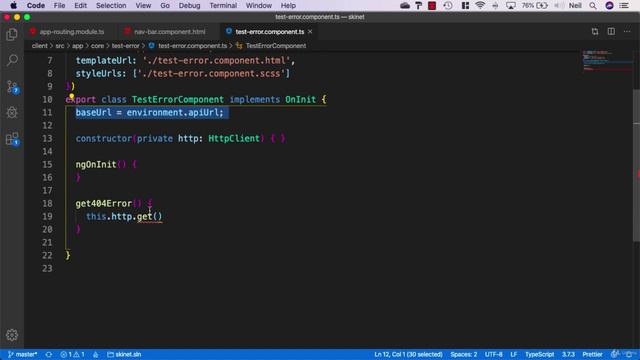Synchronize changes using status bar sync icon
Screen dimensions: 640x360
[49, 354]
